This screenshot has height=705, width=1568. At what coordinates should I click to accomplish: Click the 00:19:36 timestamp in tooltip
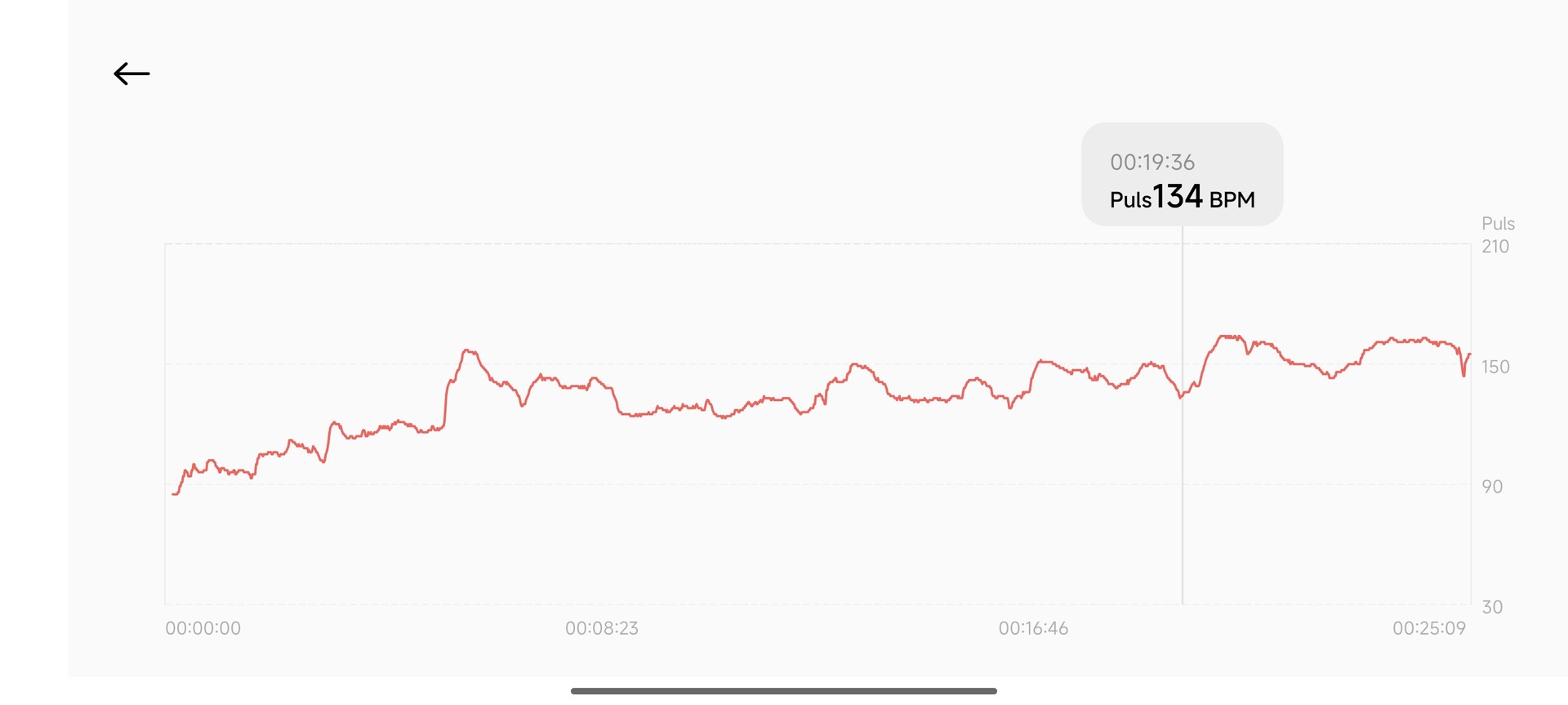[1151, 163]
